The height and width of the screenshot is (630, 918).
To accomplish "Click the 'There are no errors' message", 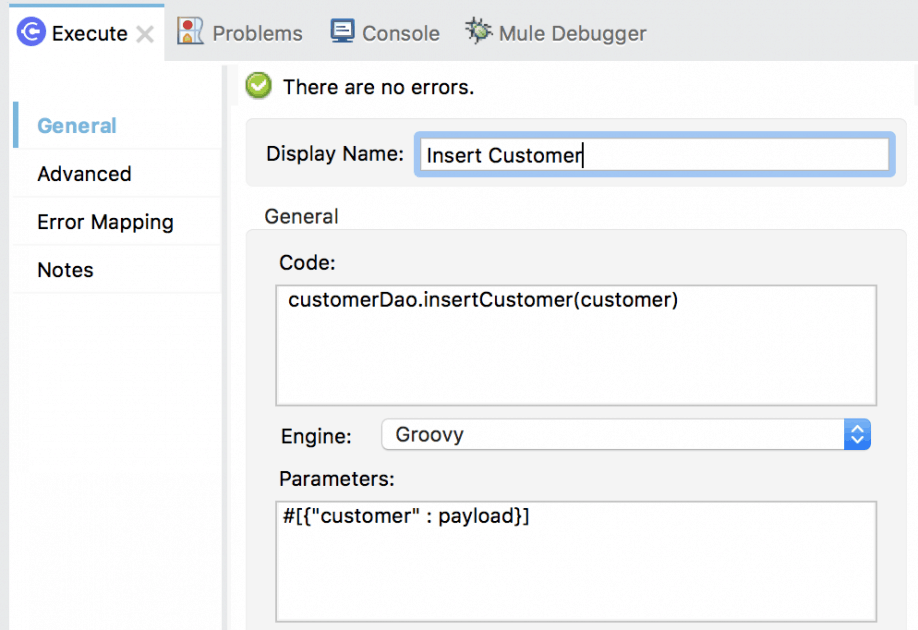I will [378, 87].
